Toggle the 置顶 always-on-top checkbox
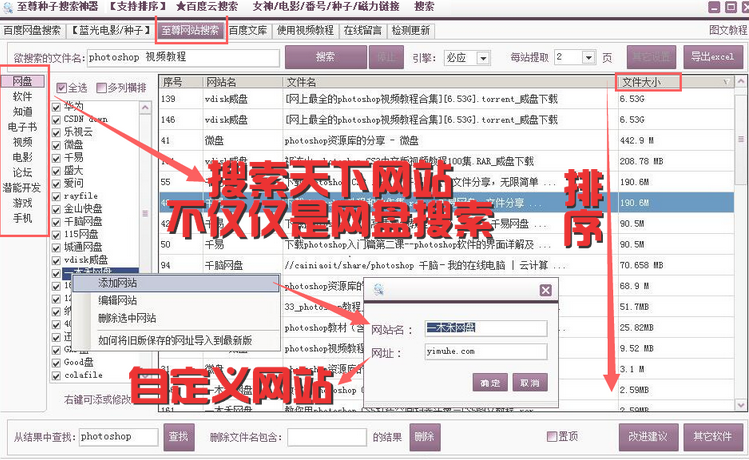Screen dimensions: 749x460 click(552, 436)
